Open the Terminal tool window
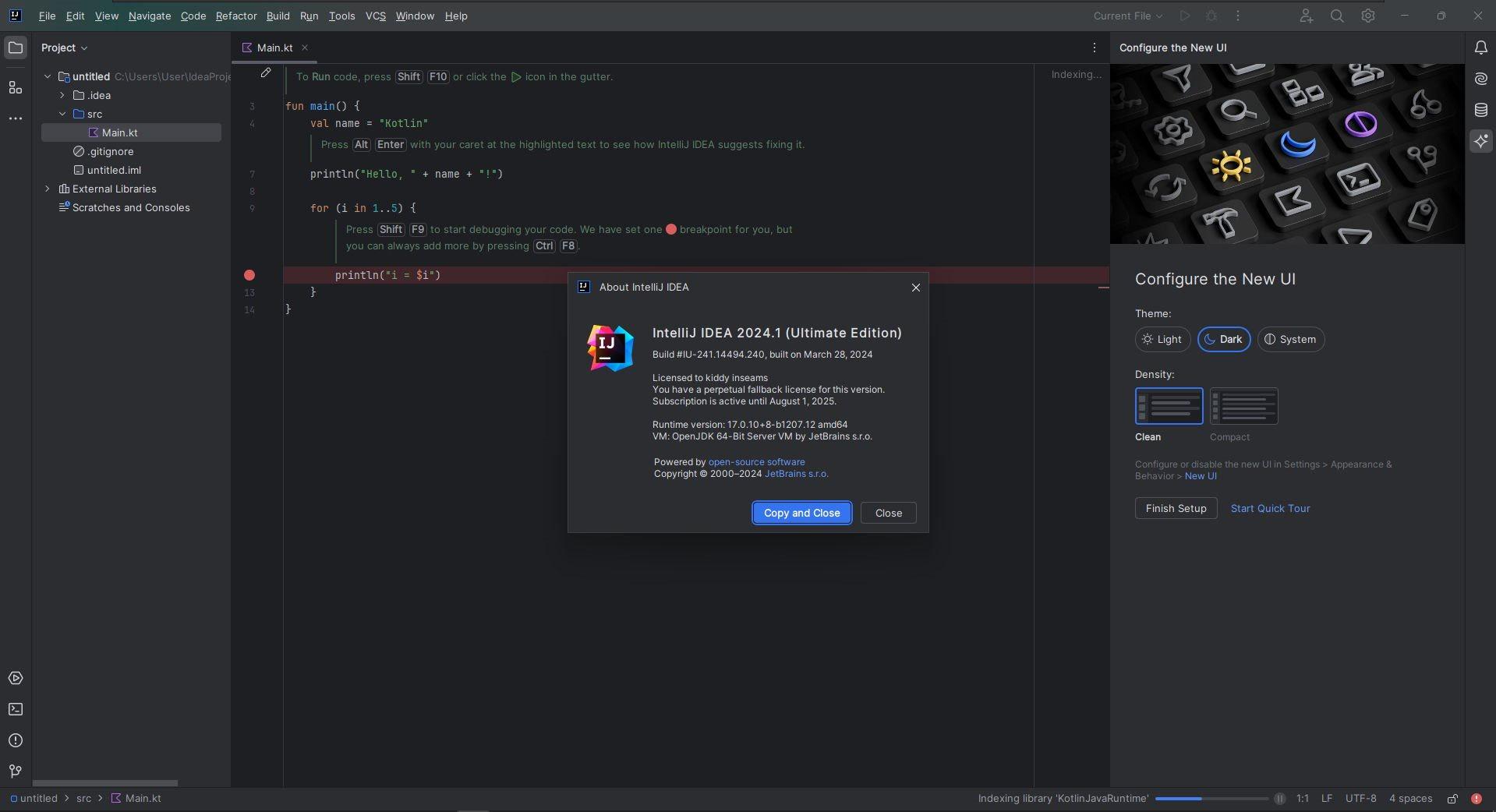This screenshot has height=812, width=1496. click(15, 709)
